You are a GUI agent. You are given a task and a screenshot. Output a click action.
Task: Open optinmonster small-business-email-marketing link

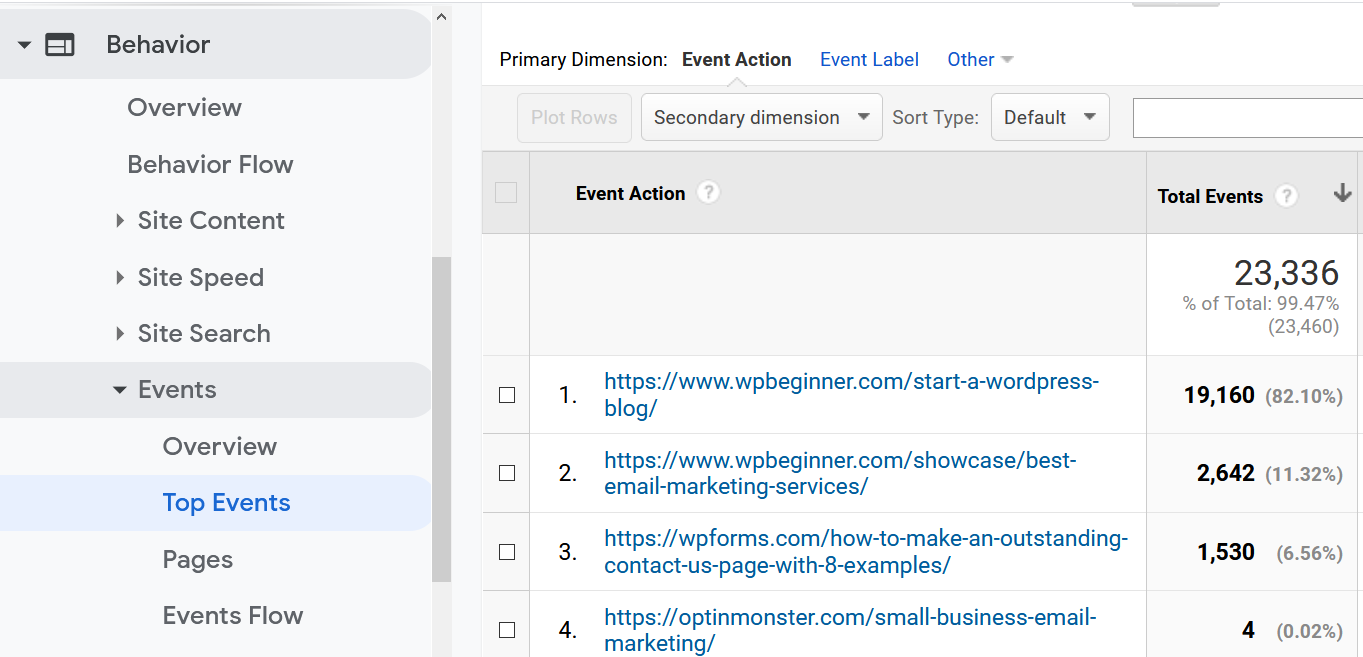coord(850,630)
